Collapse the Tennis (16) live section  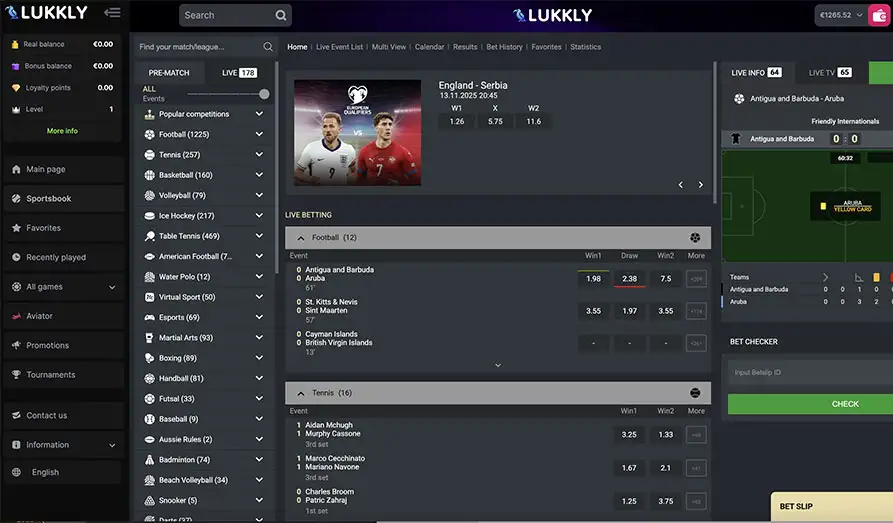tap(301, 393)
